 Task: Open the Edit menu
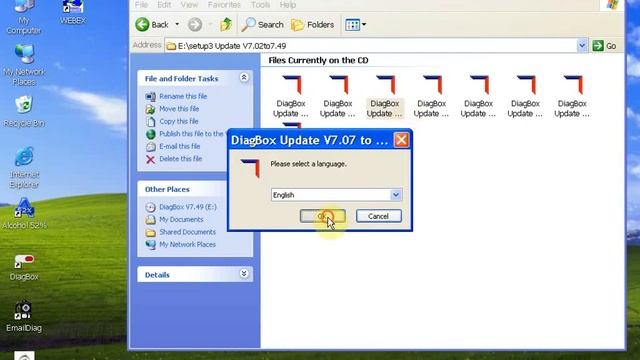tap(164, 5)
